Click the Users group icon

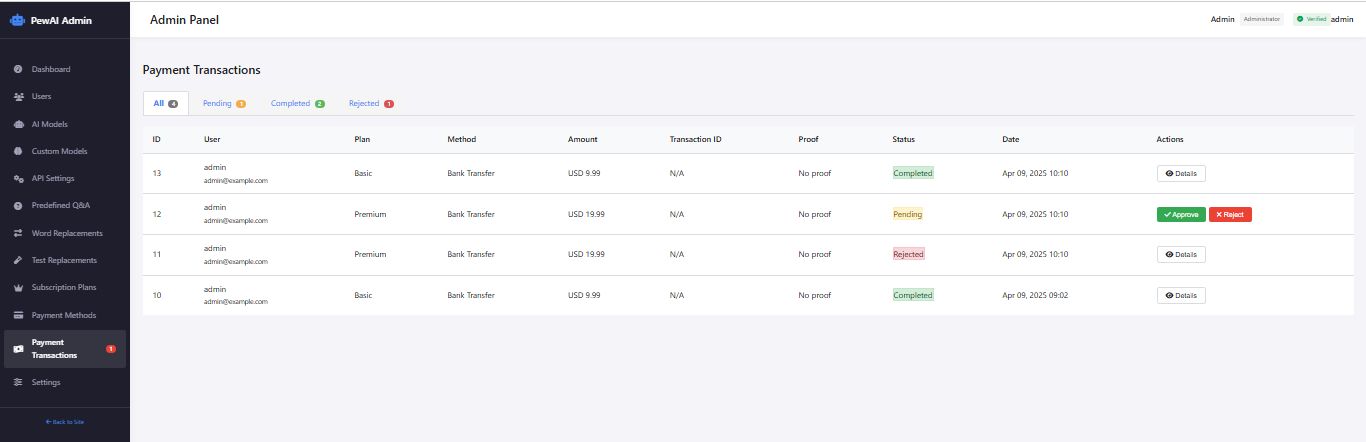click(x=18, y=97)
